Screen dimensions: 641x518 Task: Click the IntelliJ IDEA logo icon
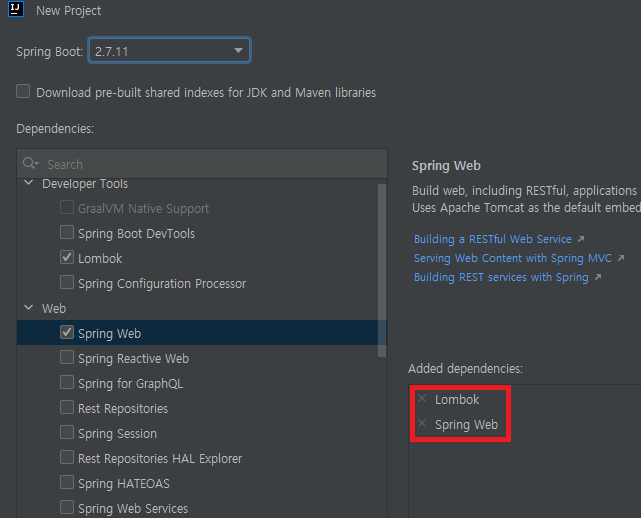[x=16, y=9]
